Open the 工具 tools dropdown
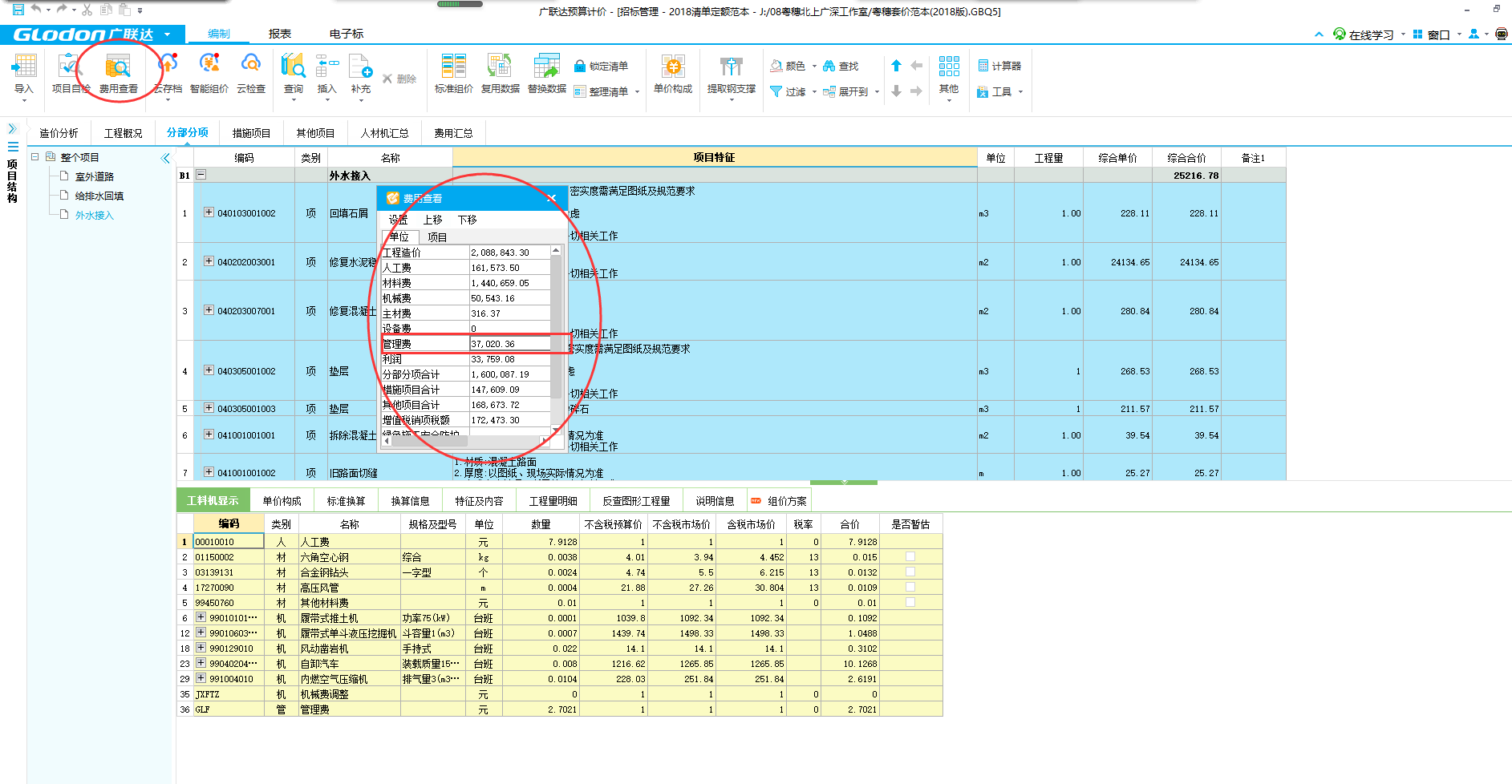 coord(1021,92)
